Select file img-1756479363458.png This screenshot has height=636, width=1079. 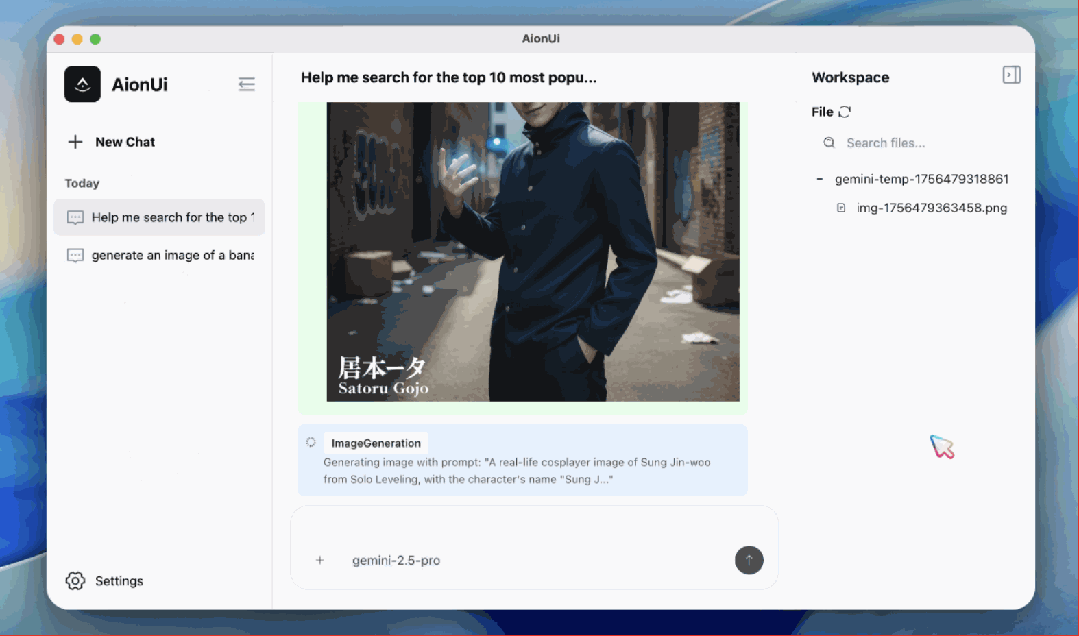(x=932, y=208)
